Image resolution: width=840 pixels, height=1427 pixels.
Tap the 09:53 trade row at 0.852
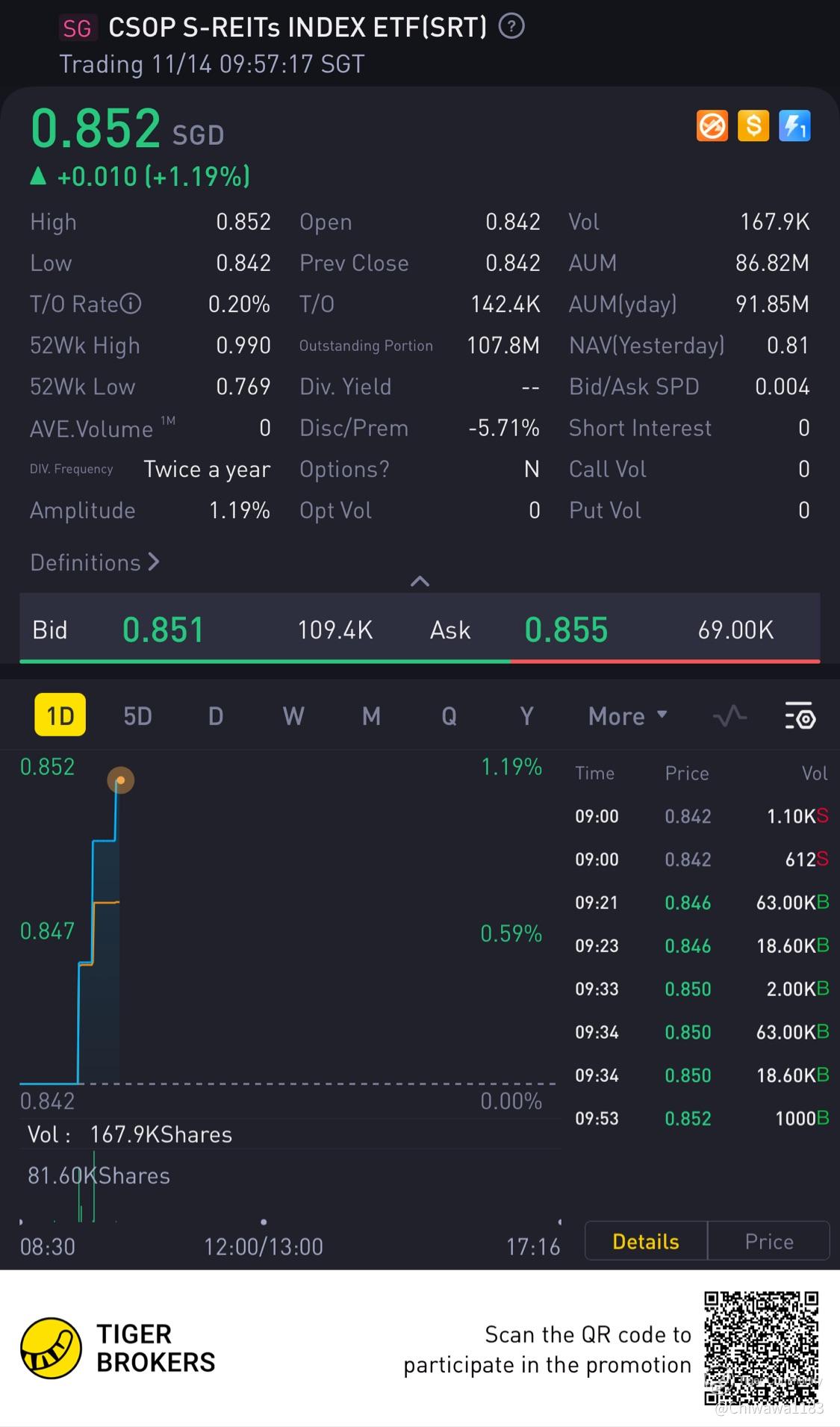702,1118
